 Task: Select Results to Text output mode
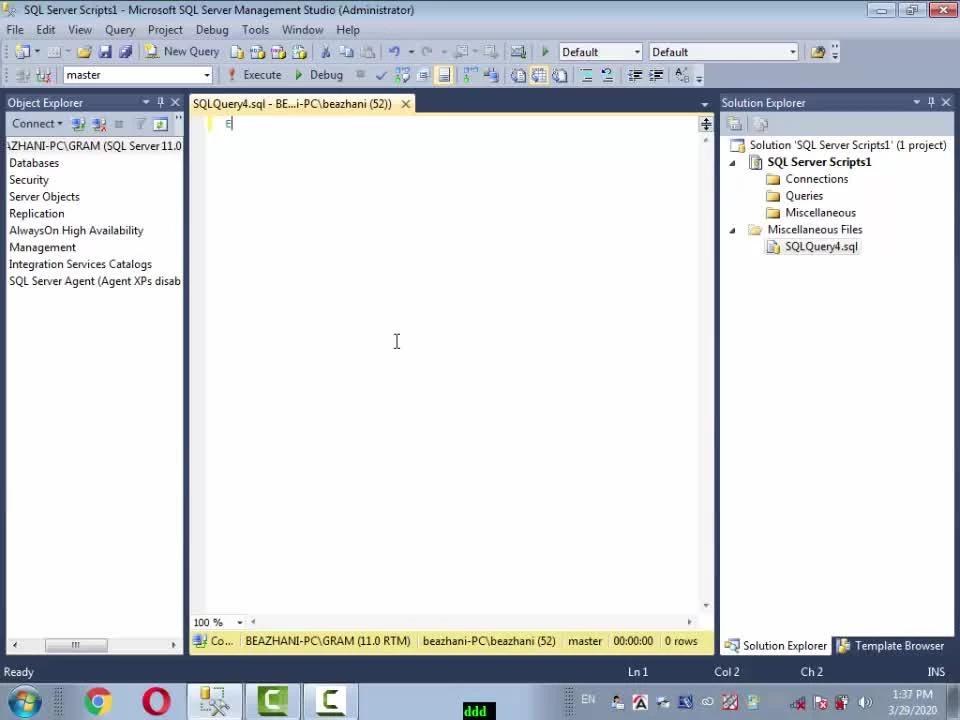[518, 75]
